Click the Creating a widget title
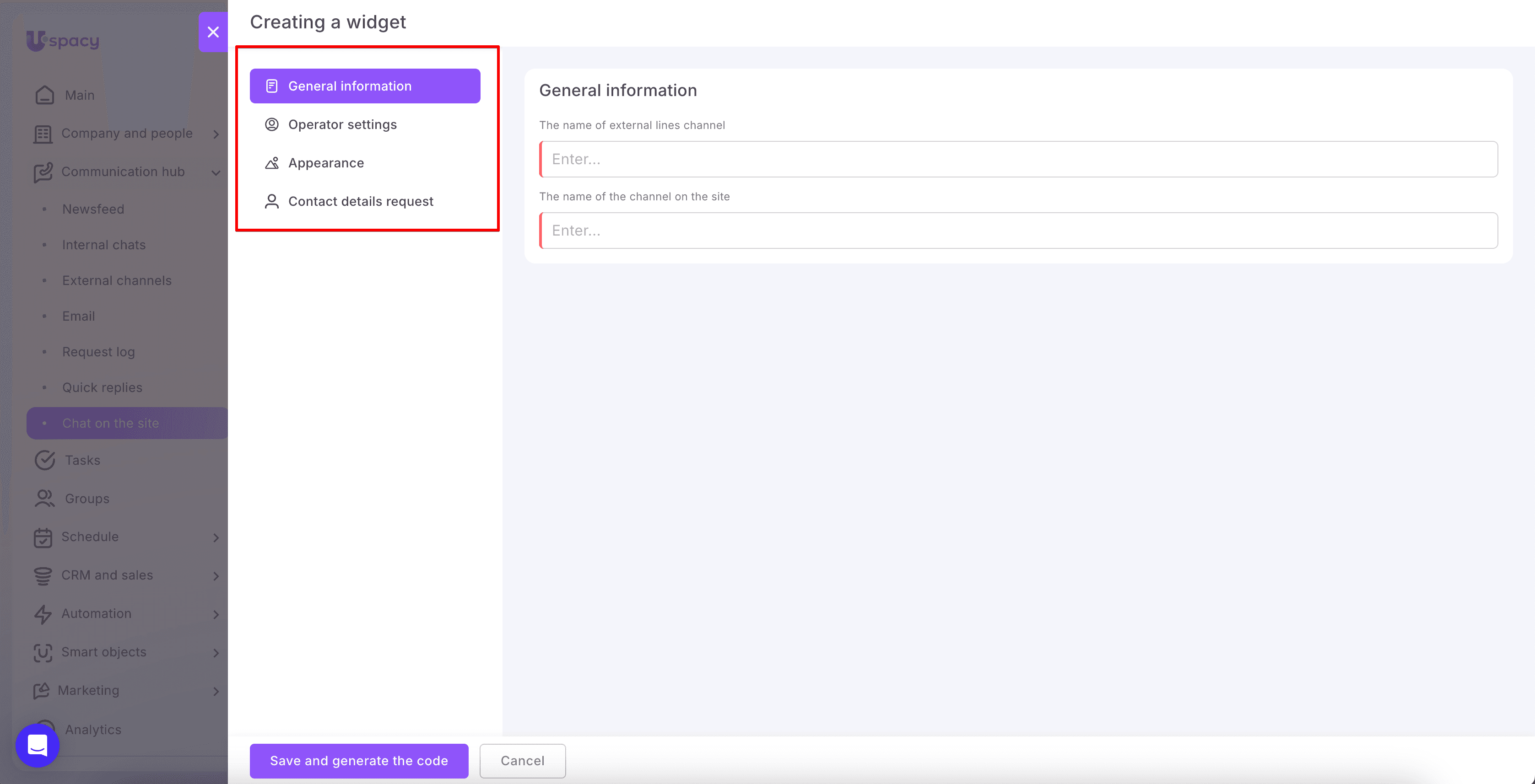This screenshot has width=1535, height=784. [328, 22]
